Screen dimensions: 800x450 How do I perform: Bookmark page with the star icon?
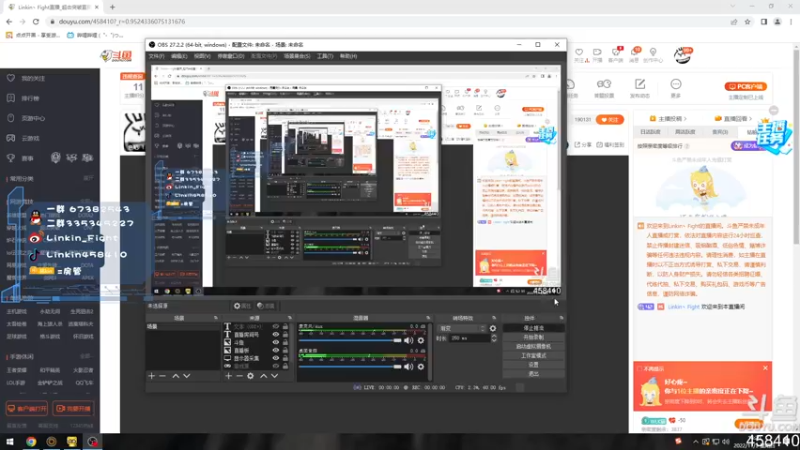(x=747, y=21)
